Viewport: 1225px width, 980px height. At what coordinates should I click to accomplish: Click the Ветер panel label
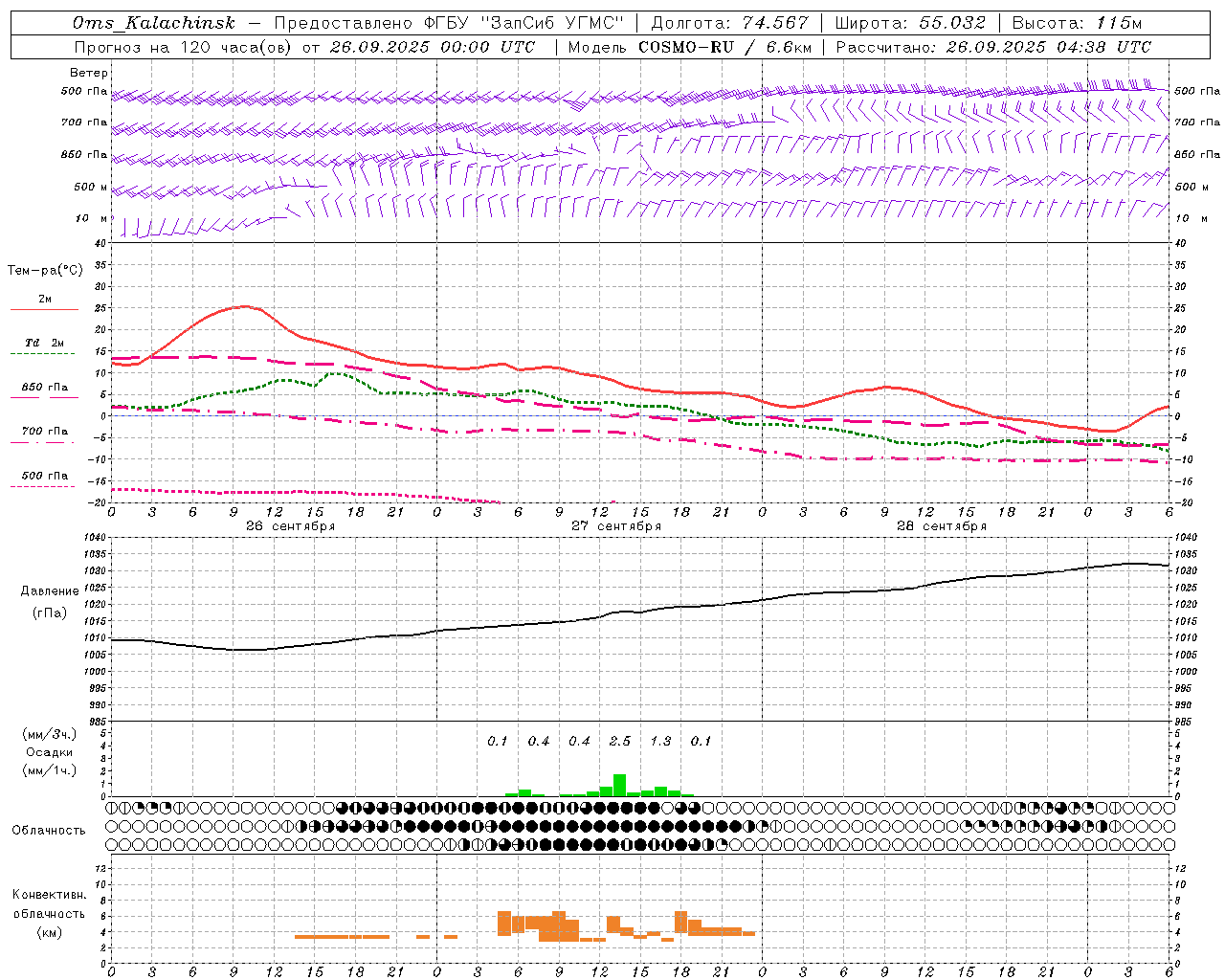click(x=89, y=73)
